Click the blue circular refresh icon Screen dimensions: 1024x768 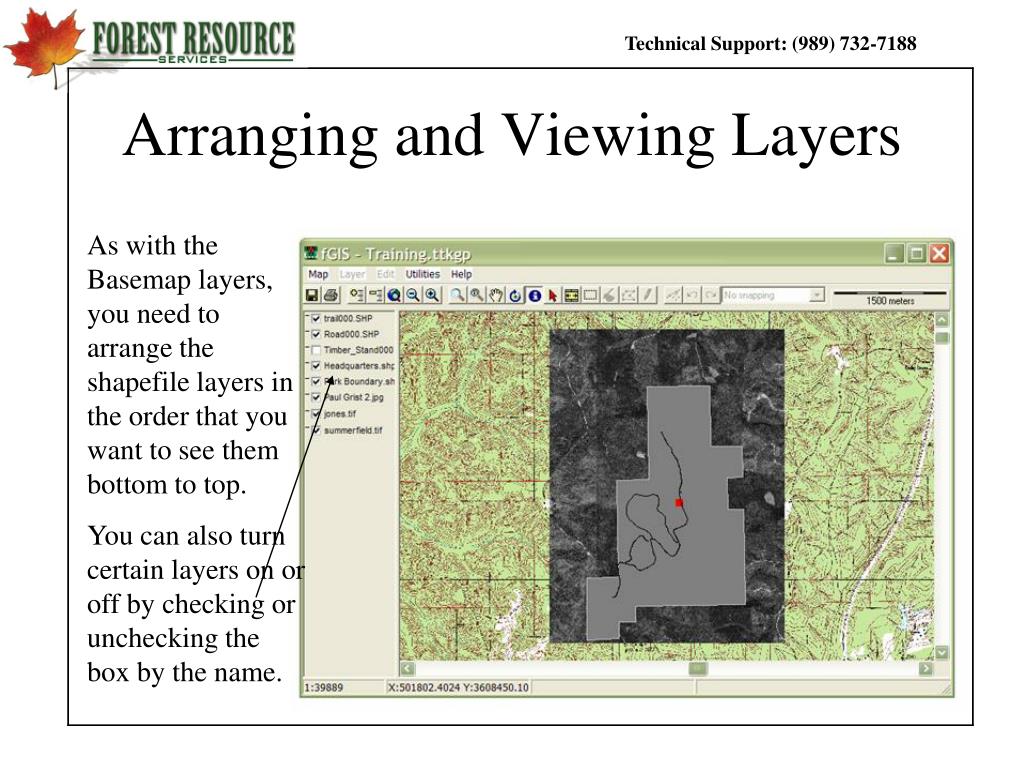(515, 296)
